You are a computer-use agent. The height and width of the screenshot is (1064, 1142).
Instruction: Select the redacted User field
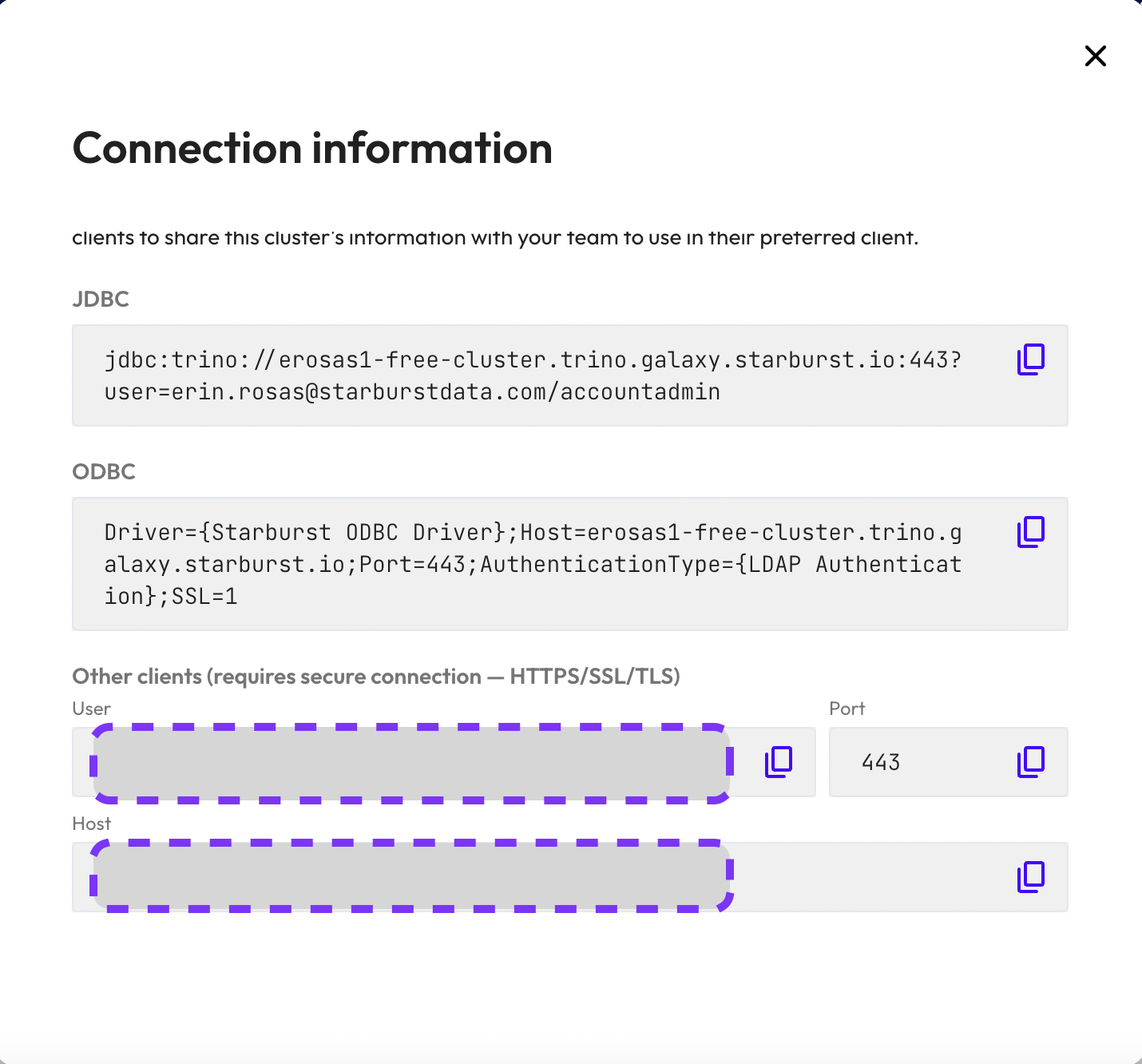point(411,763)
